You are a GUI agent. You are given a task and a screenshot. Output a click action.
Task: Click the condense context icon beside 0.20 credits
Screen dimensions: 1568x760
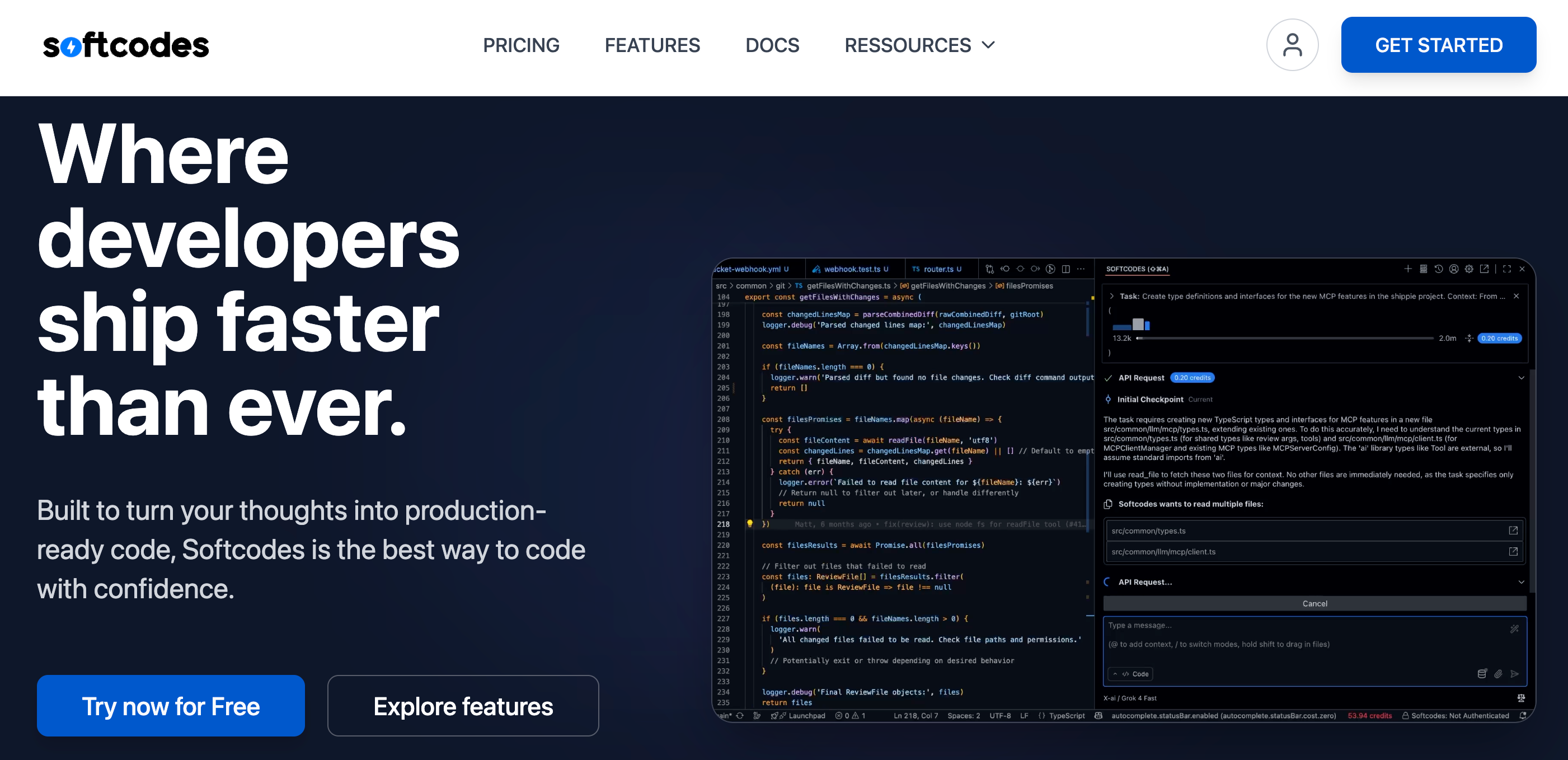[x=1469, y=338]
